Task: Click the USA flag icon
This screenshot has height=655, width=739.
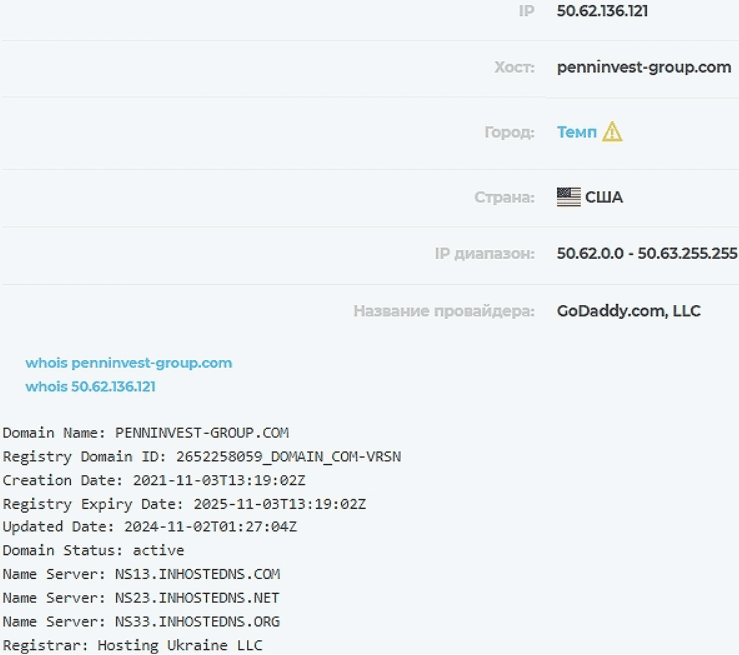Action: (568, 197)
